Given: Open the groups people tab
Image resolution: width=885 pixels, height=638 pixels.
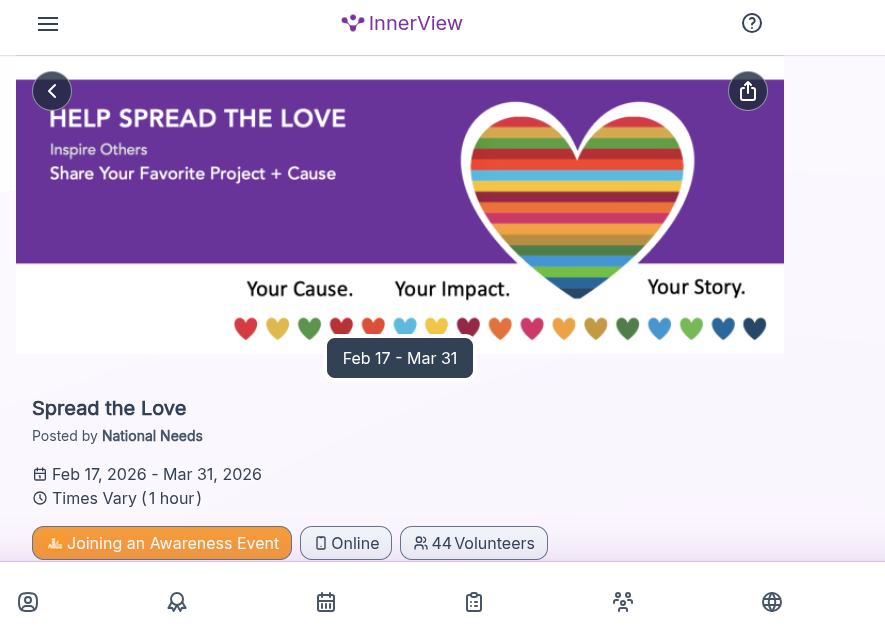Looking at the screenshot, I should 623,602.
